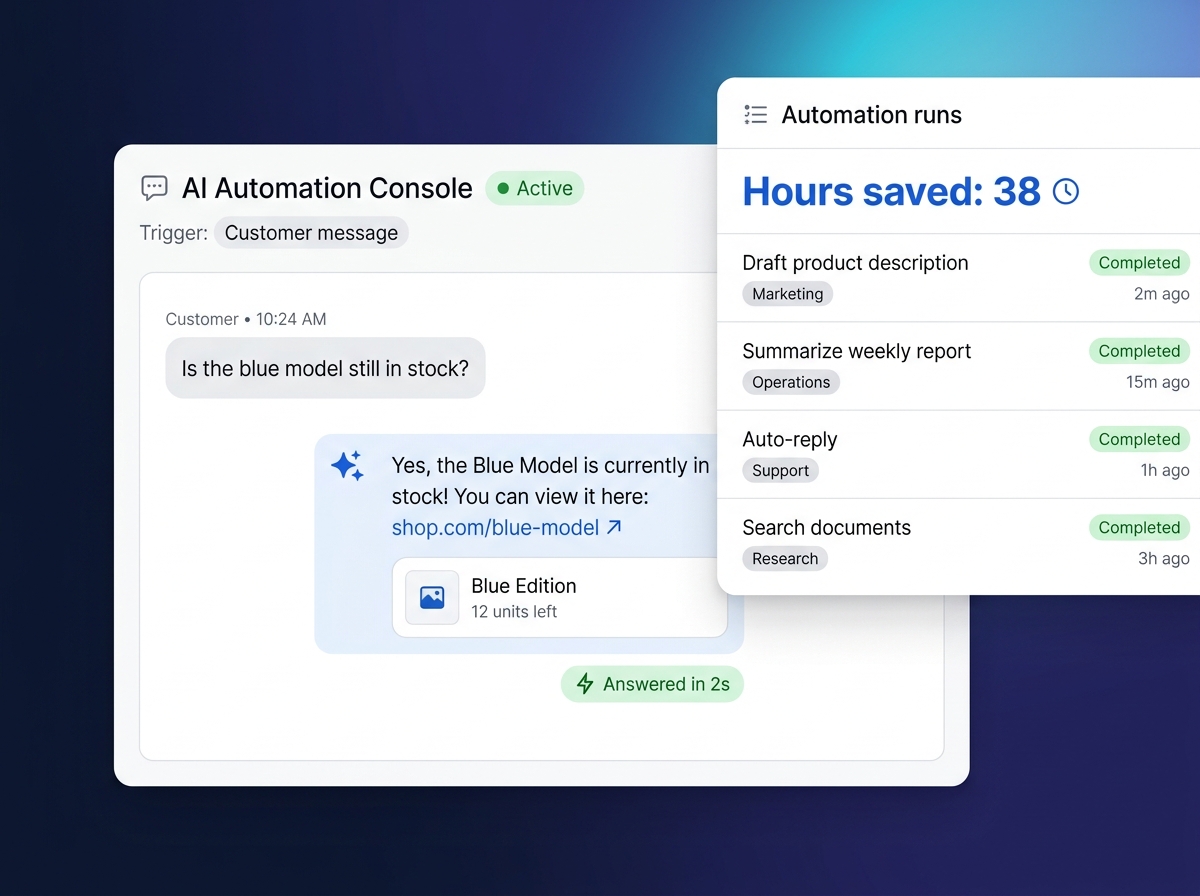
Task: Click the Hours saved: 38 heading
Action: [891, 191]
